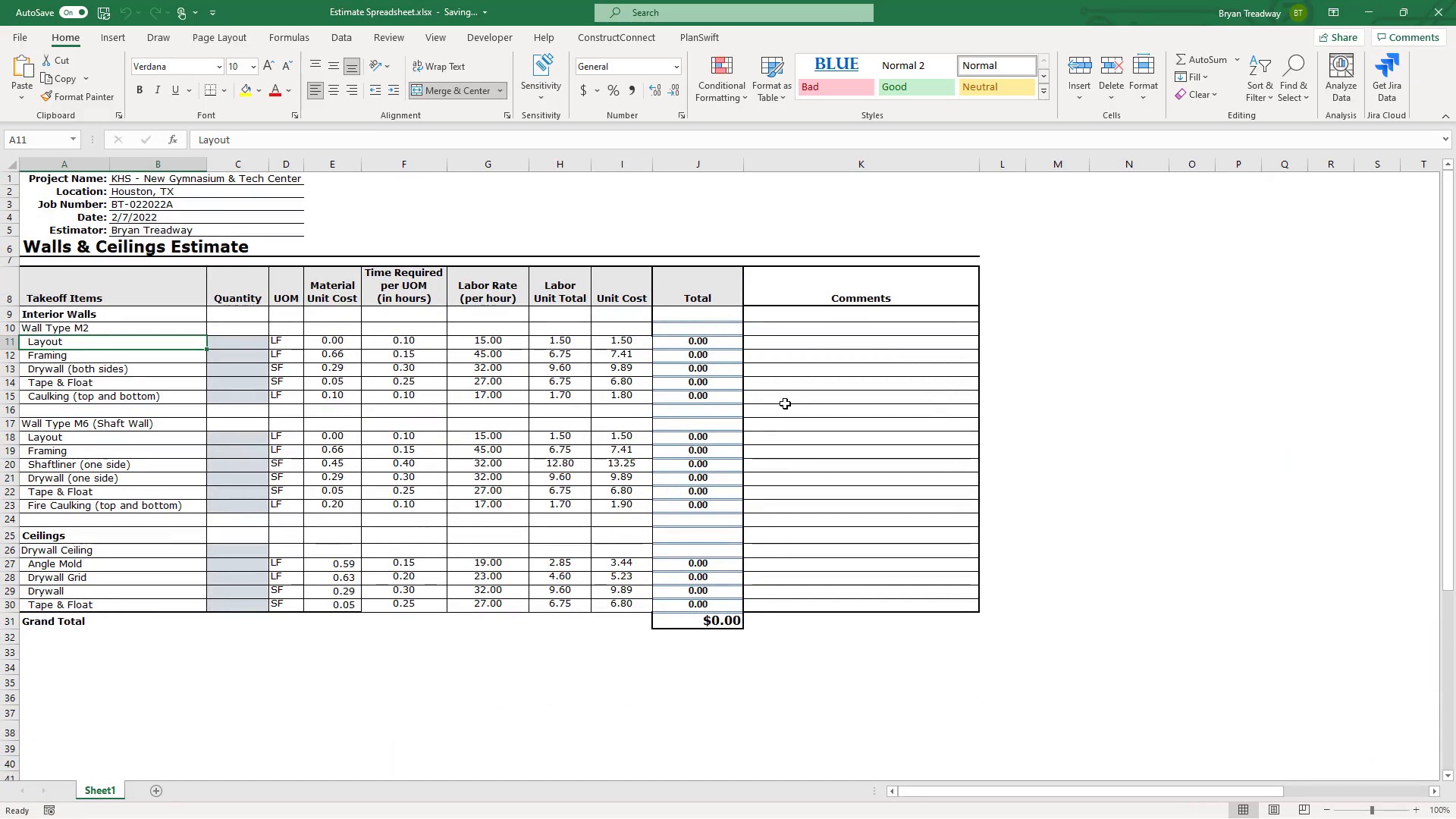
Task: Click the Format Painter icon
Action: (x=47, y=97)
